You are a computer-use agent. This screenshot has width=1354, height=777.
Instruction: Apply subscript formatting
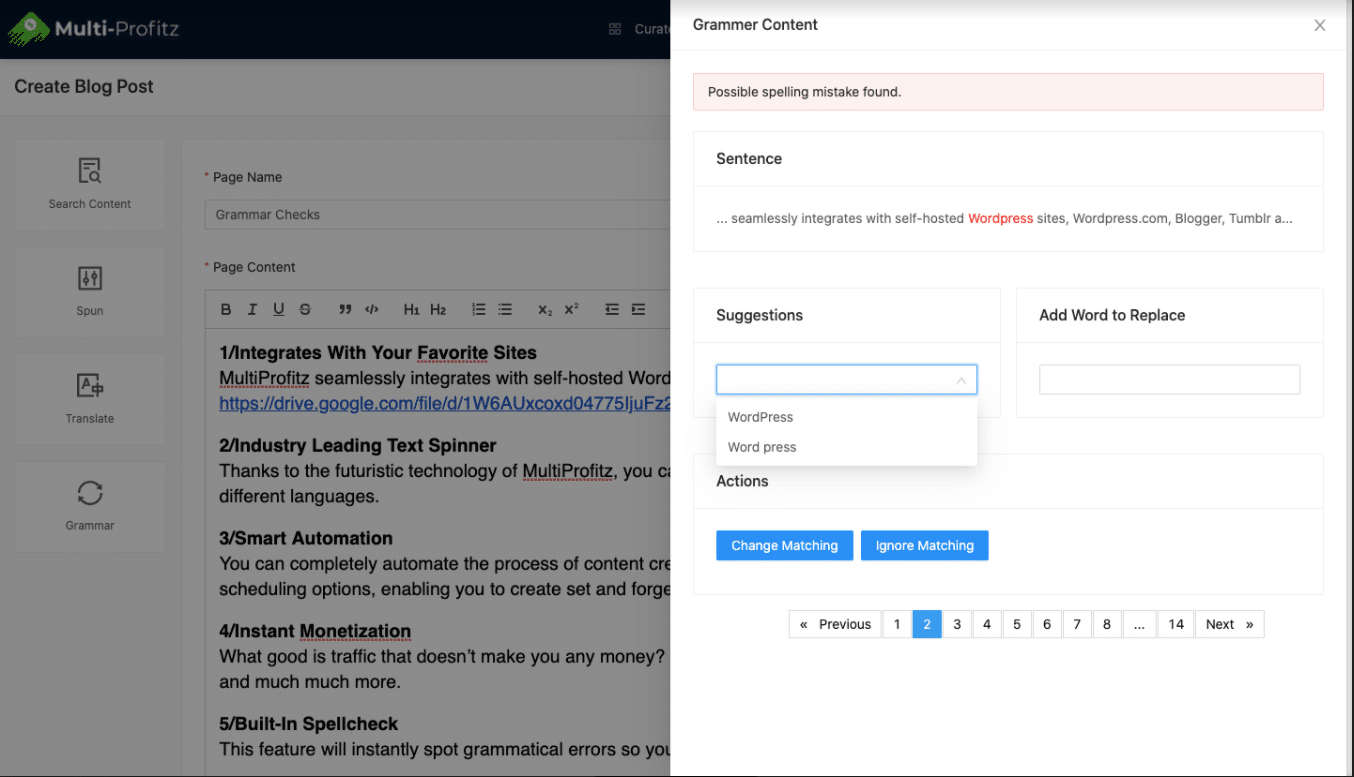click(x=545, y=310)
